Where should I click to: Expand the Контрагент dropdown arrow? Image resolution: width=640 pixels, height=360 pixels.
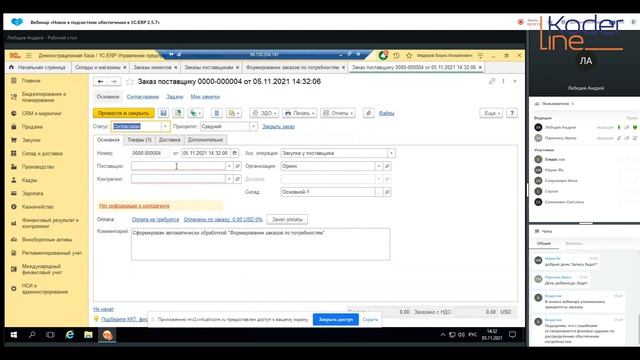pyautogui.click(x=229, y=179)
